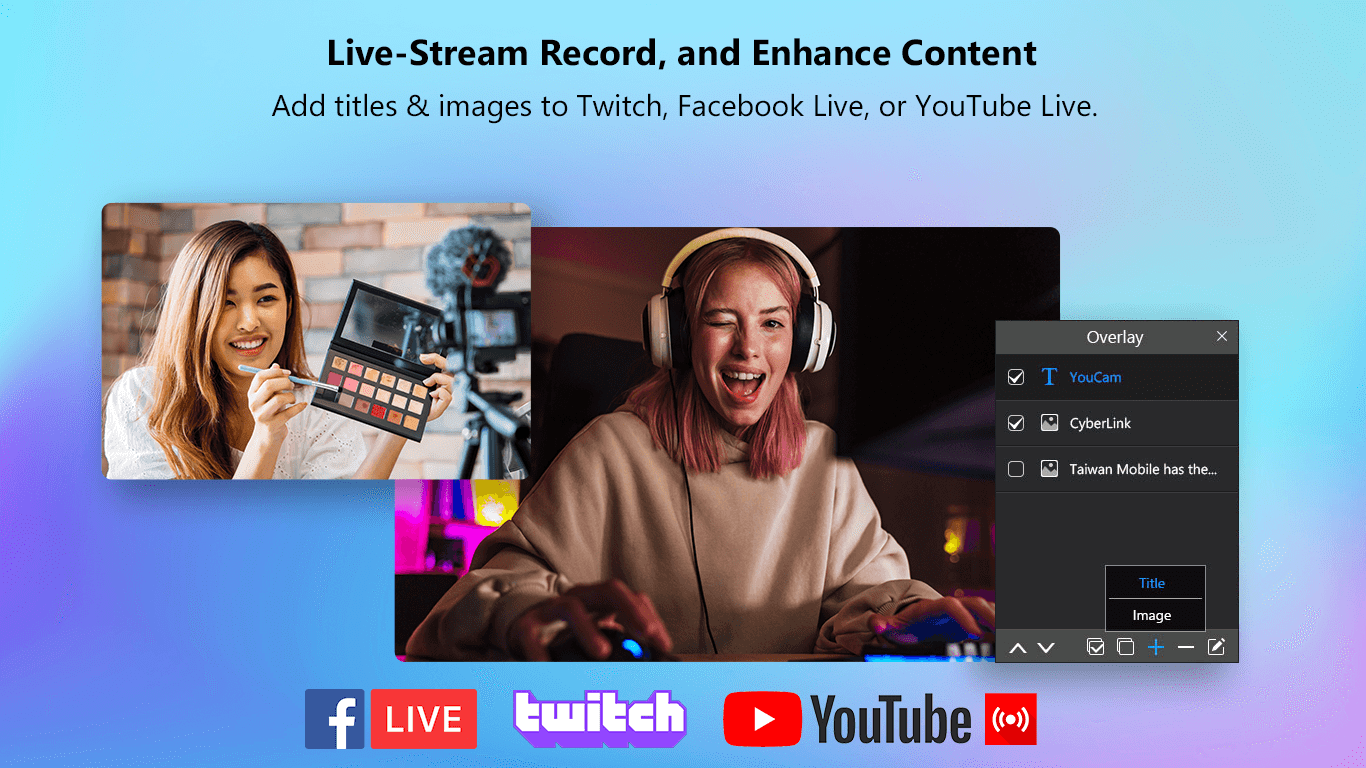Open the add overlay plus menu
The image size is (1366, 768).
coord(1156,647)
